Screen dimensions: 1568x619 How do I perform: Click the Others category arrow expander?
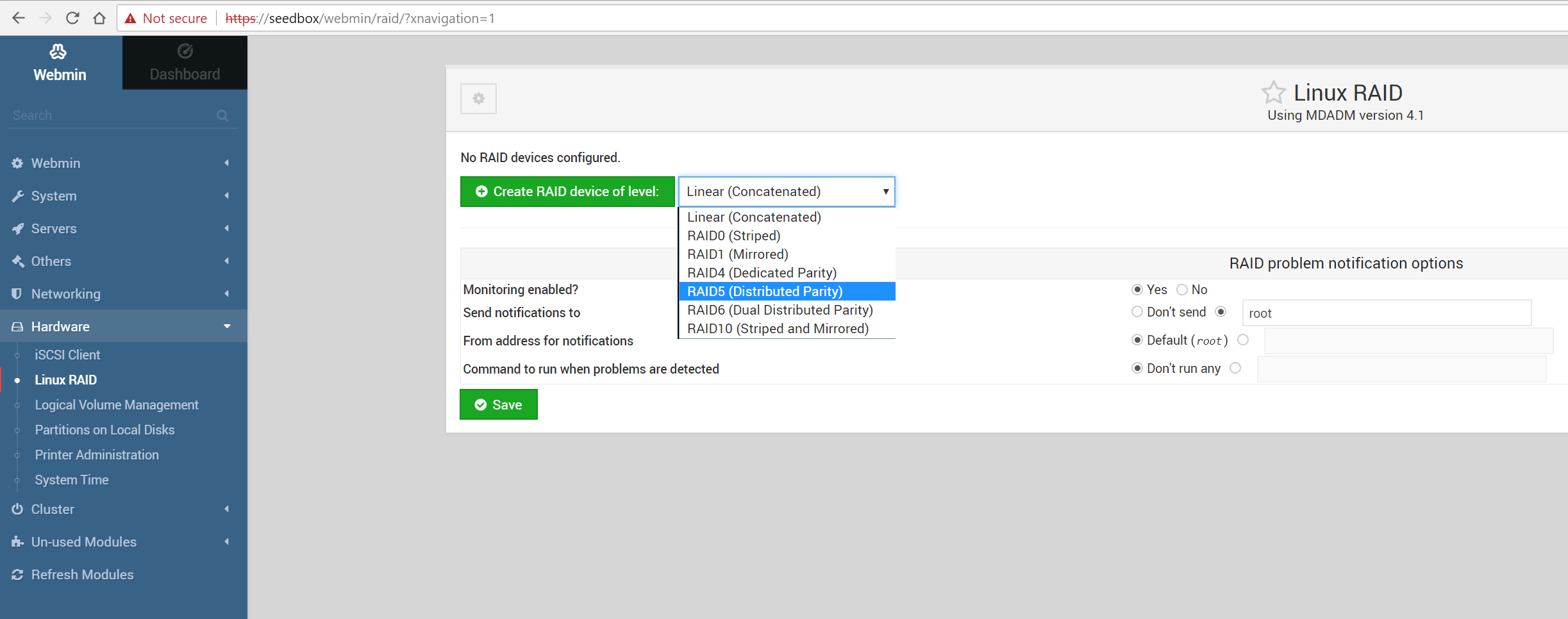tap(227, 261)
